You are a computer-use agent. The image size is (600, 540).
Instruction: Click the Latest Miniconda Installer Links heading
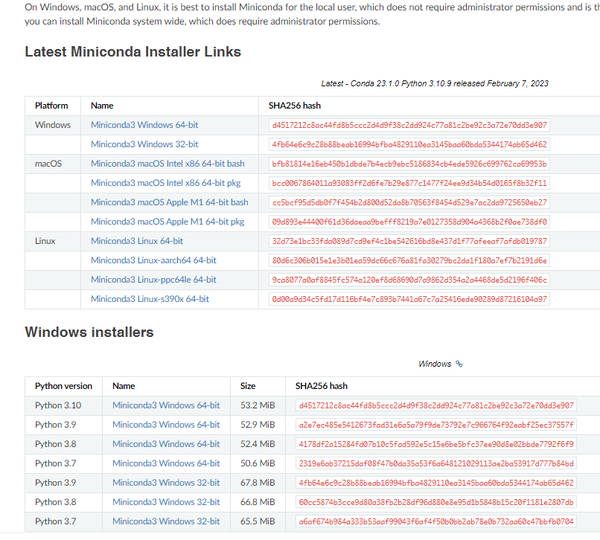[x=133, y=52]
